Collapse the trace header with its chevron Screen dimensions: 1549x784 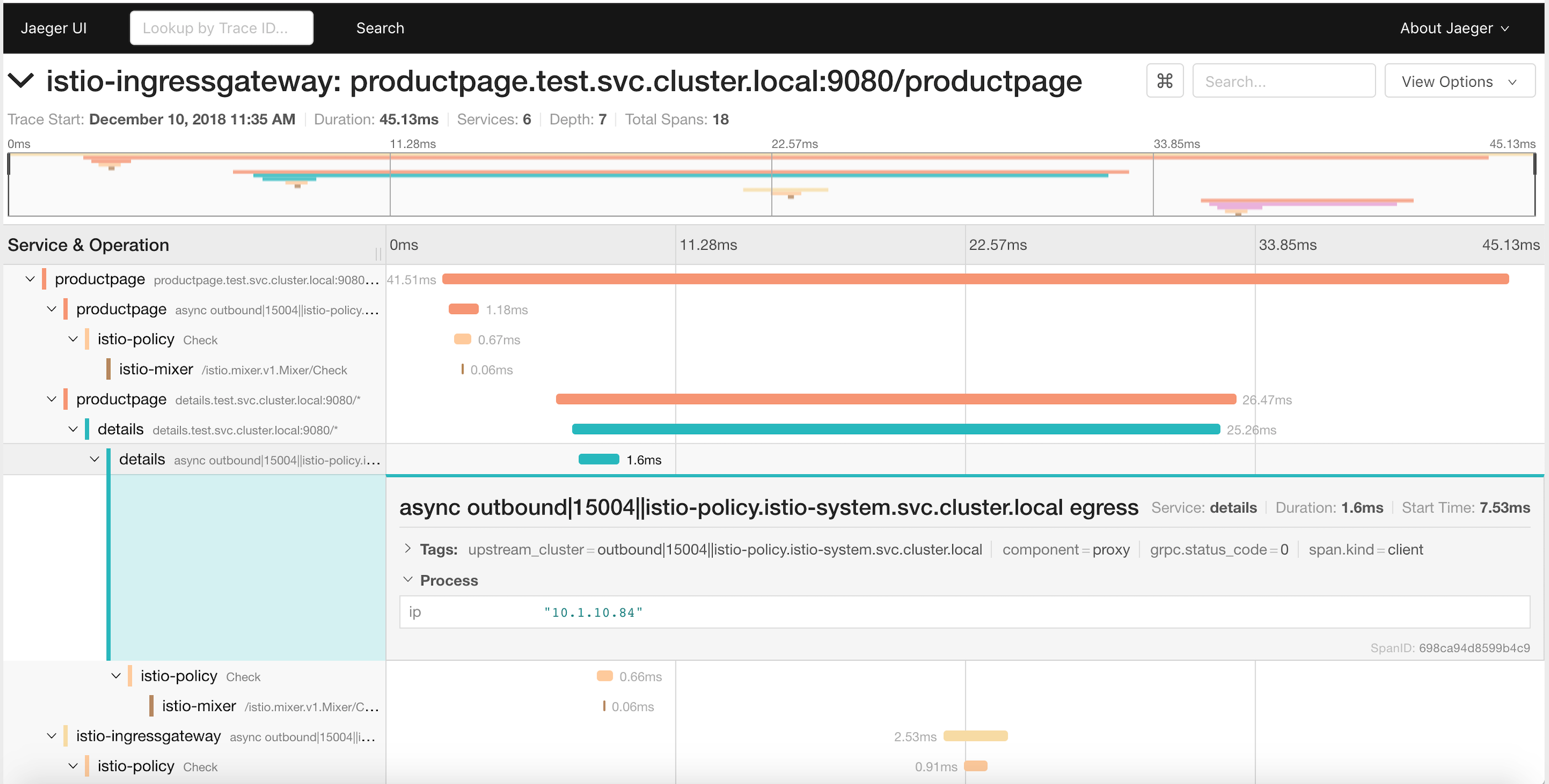coord(22,81)
